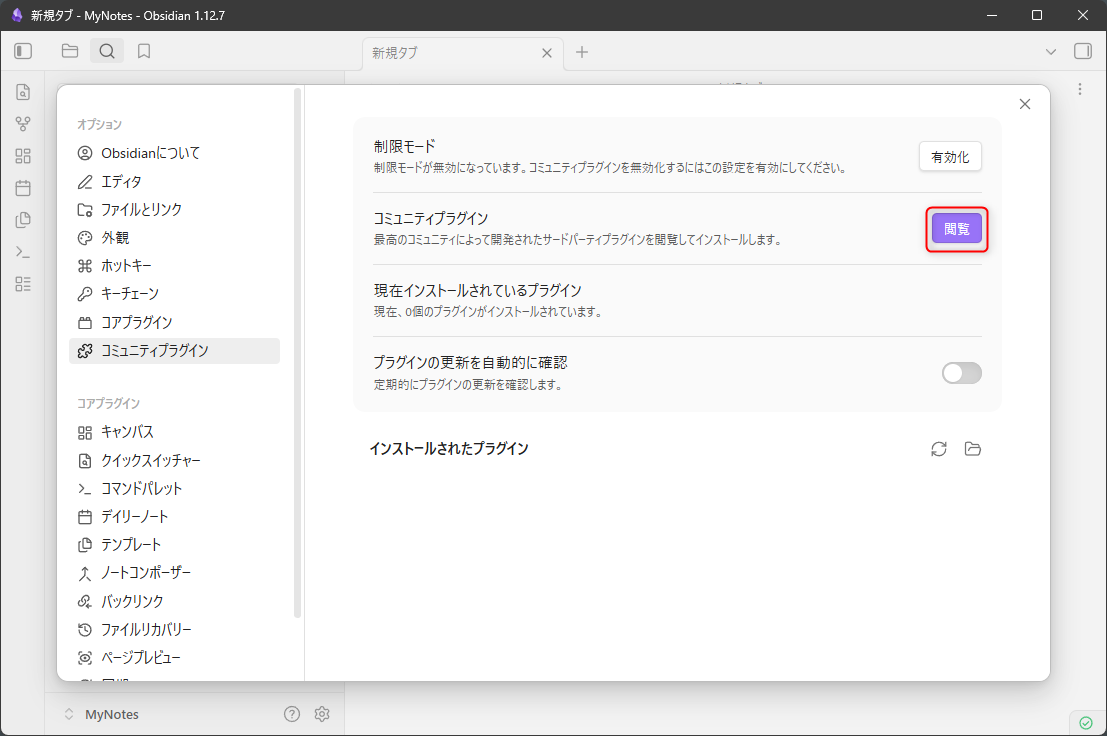Open Obsidianについて settings
The width and height of the screenshot is (1107, 736).
pyautogui.click(x=174, y=153)
